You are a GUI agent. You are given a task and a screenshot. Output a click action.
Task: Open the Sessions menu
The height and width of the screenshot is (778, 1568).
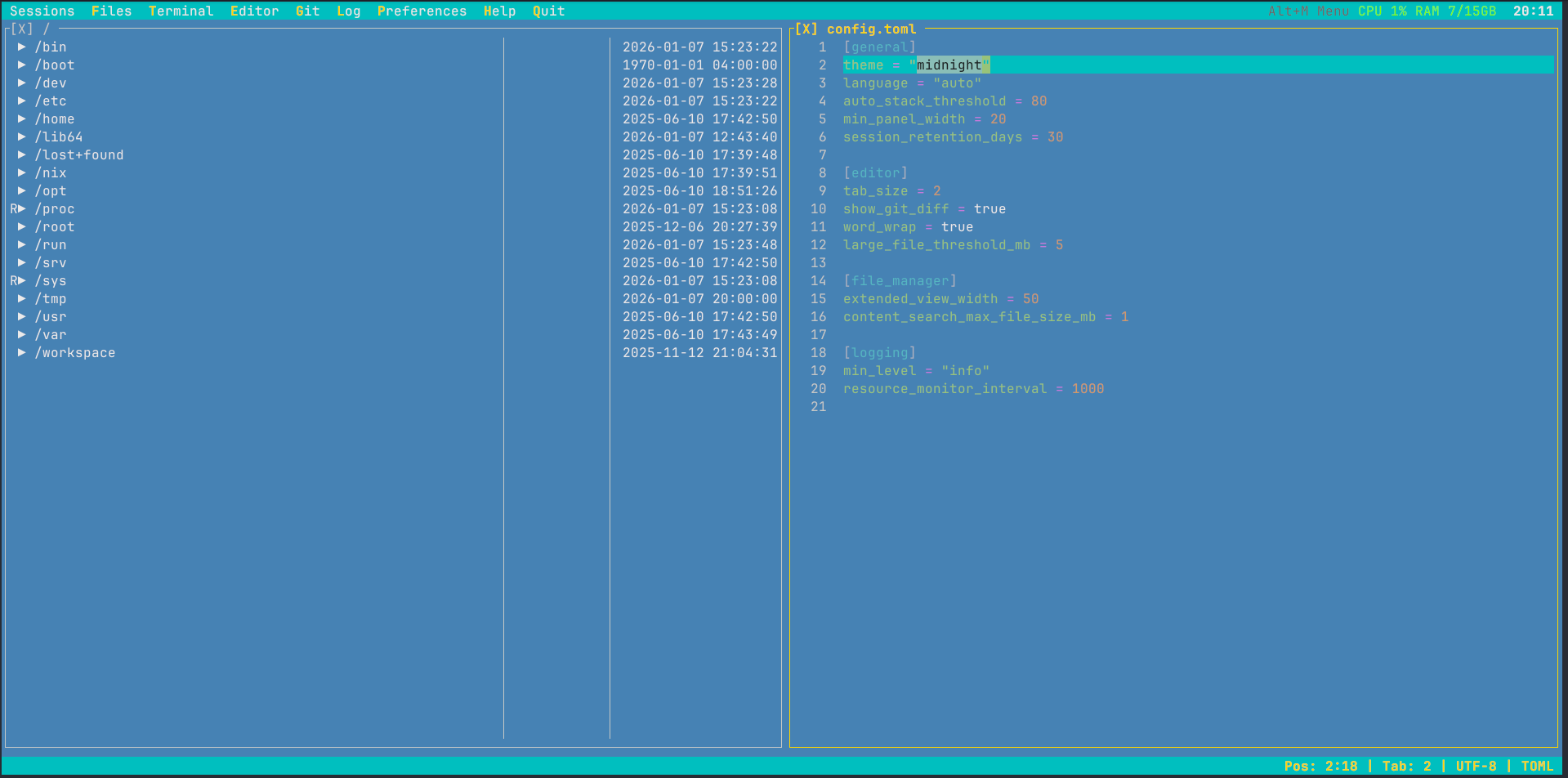(x=42, y=11)
